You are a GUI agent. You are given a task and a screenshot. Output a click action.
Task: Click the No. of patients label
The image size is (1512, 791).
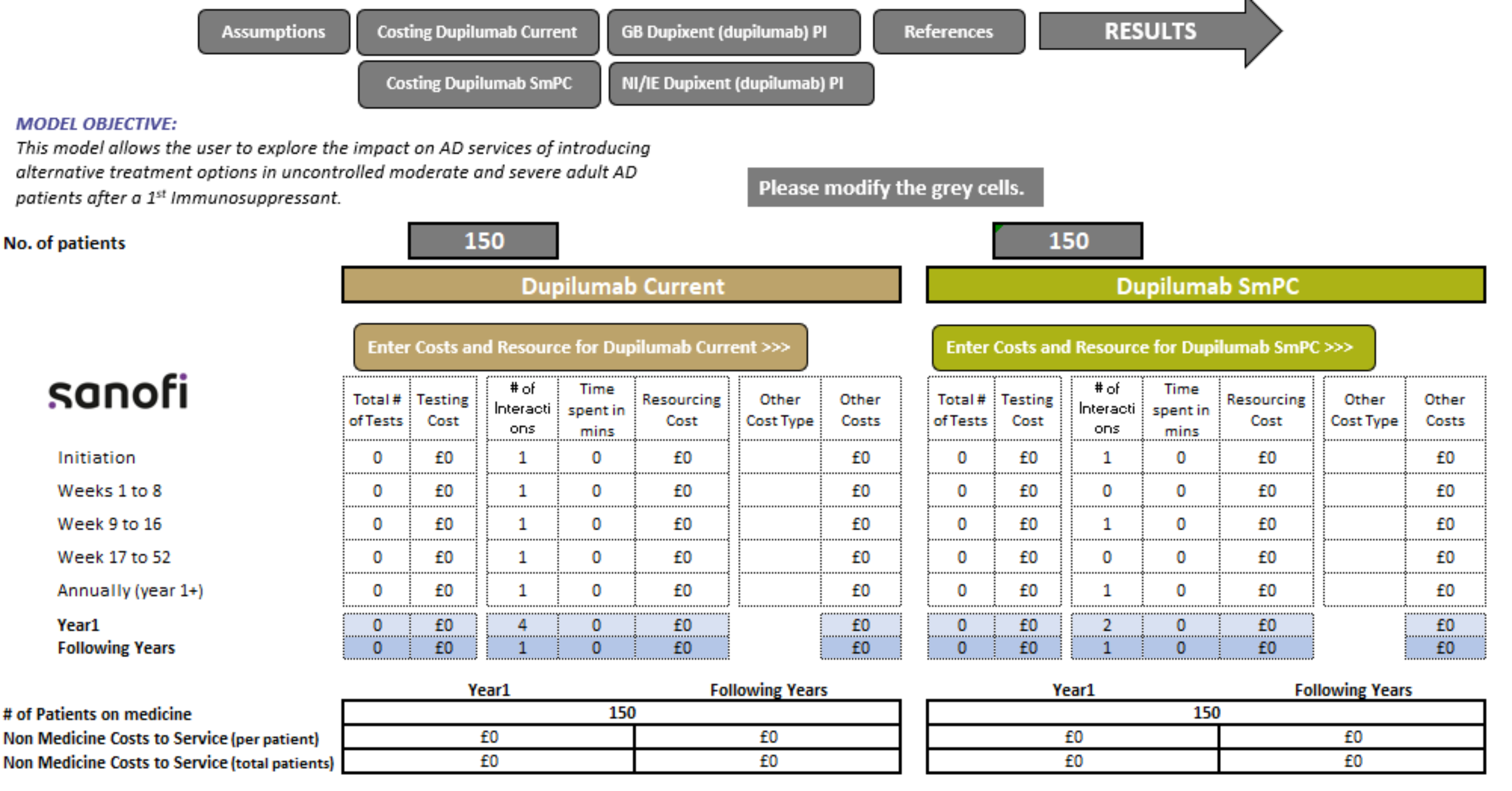(x=65, y=243)
